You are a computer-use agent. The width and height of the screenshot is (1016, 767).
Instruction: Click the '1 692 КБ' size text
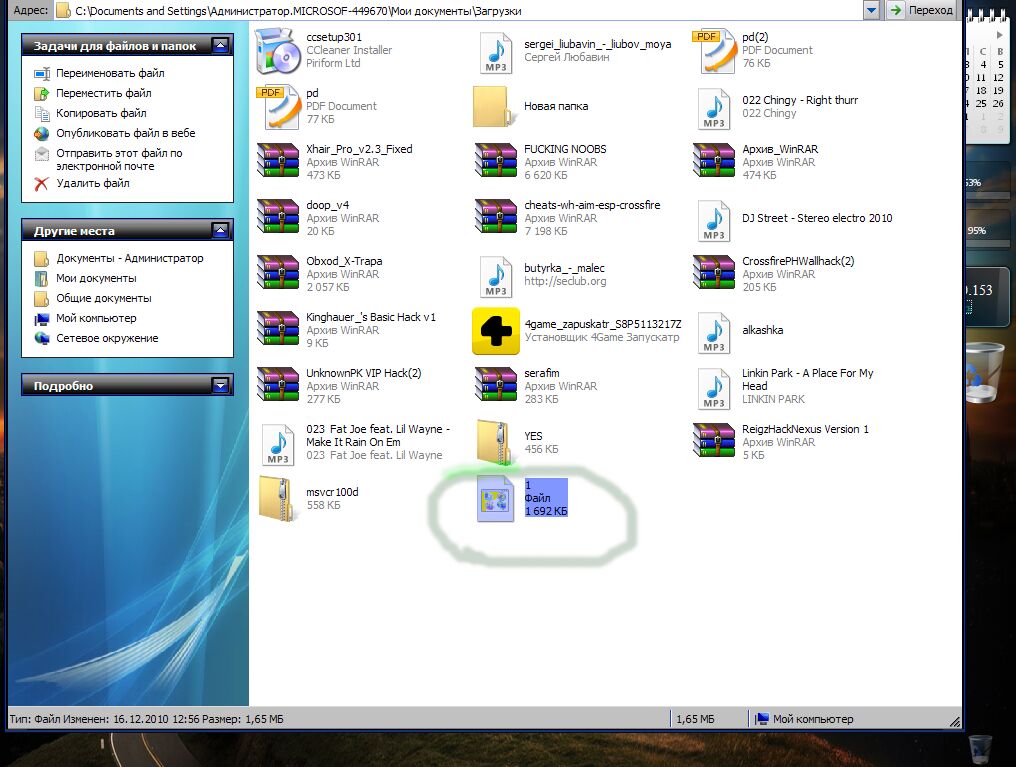click(546, 511)
